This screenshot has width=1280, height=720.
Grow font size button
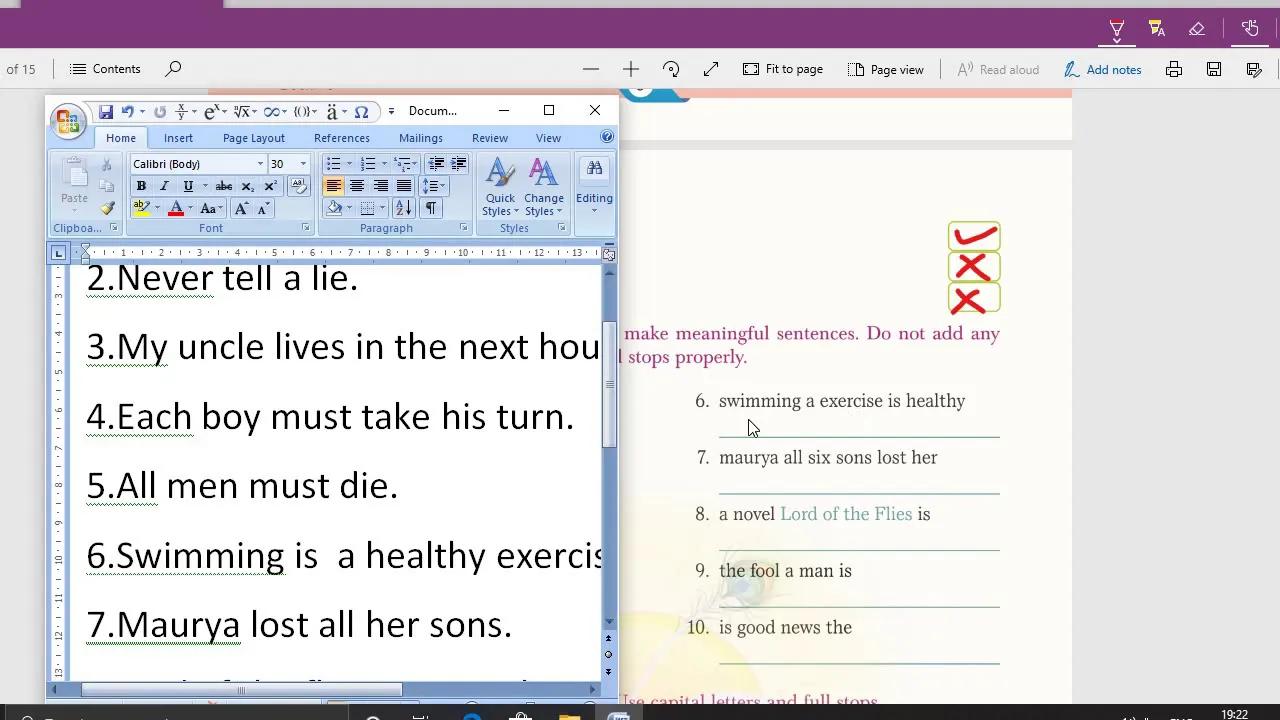tap(241, 208)
